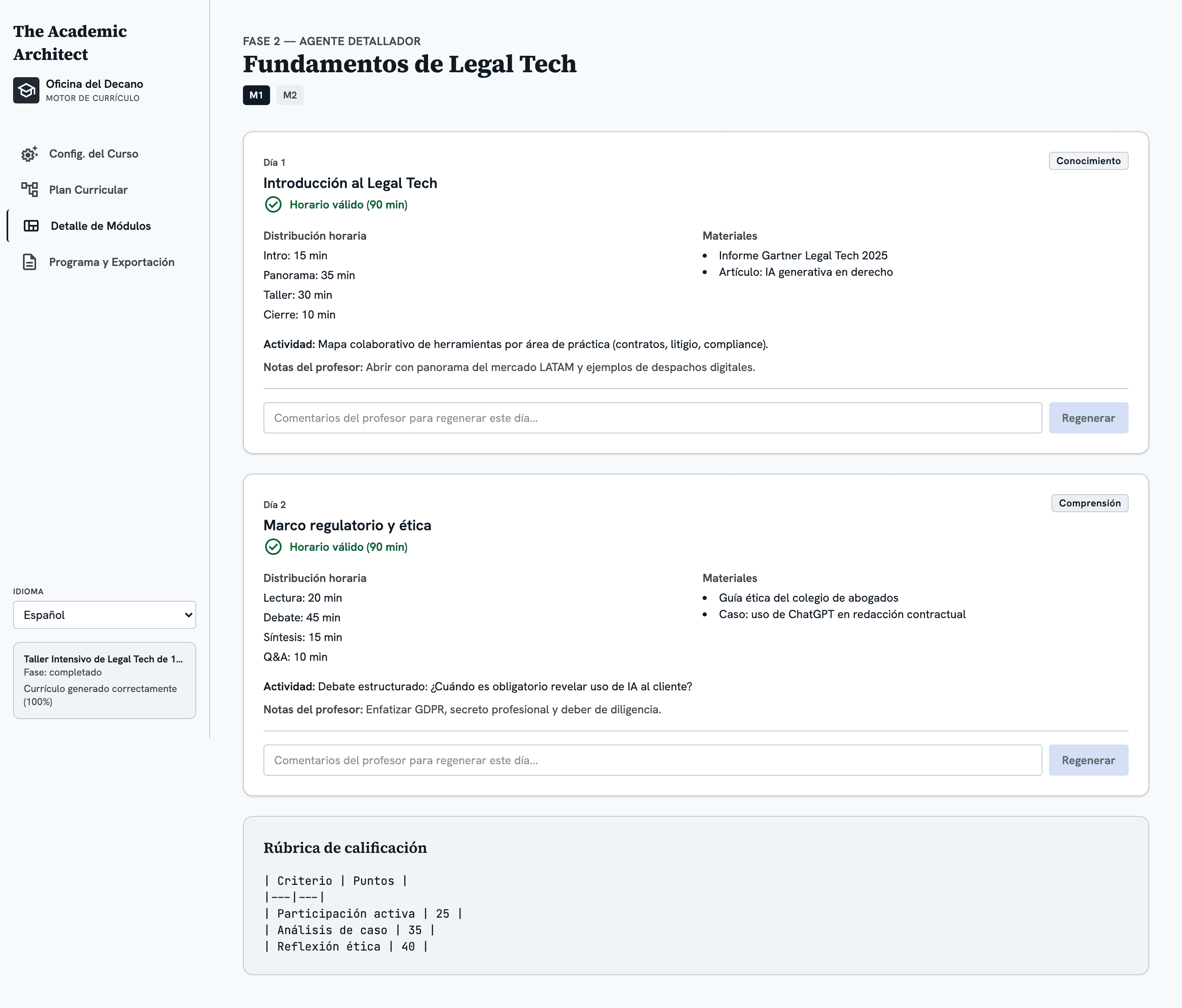Click the Fase 2 — Agente Detallador label
This screenshot has height=1008, width=1182.
tap(332, 41)
